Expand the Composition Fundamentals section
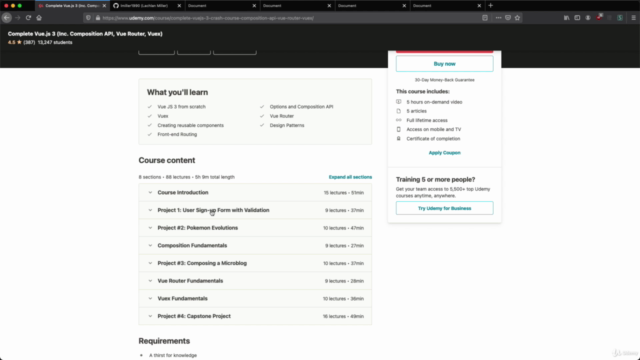This screenshot has width=640, height=360. [x=255, y=246]
